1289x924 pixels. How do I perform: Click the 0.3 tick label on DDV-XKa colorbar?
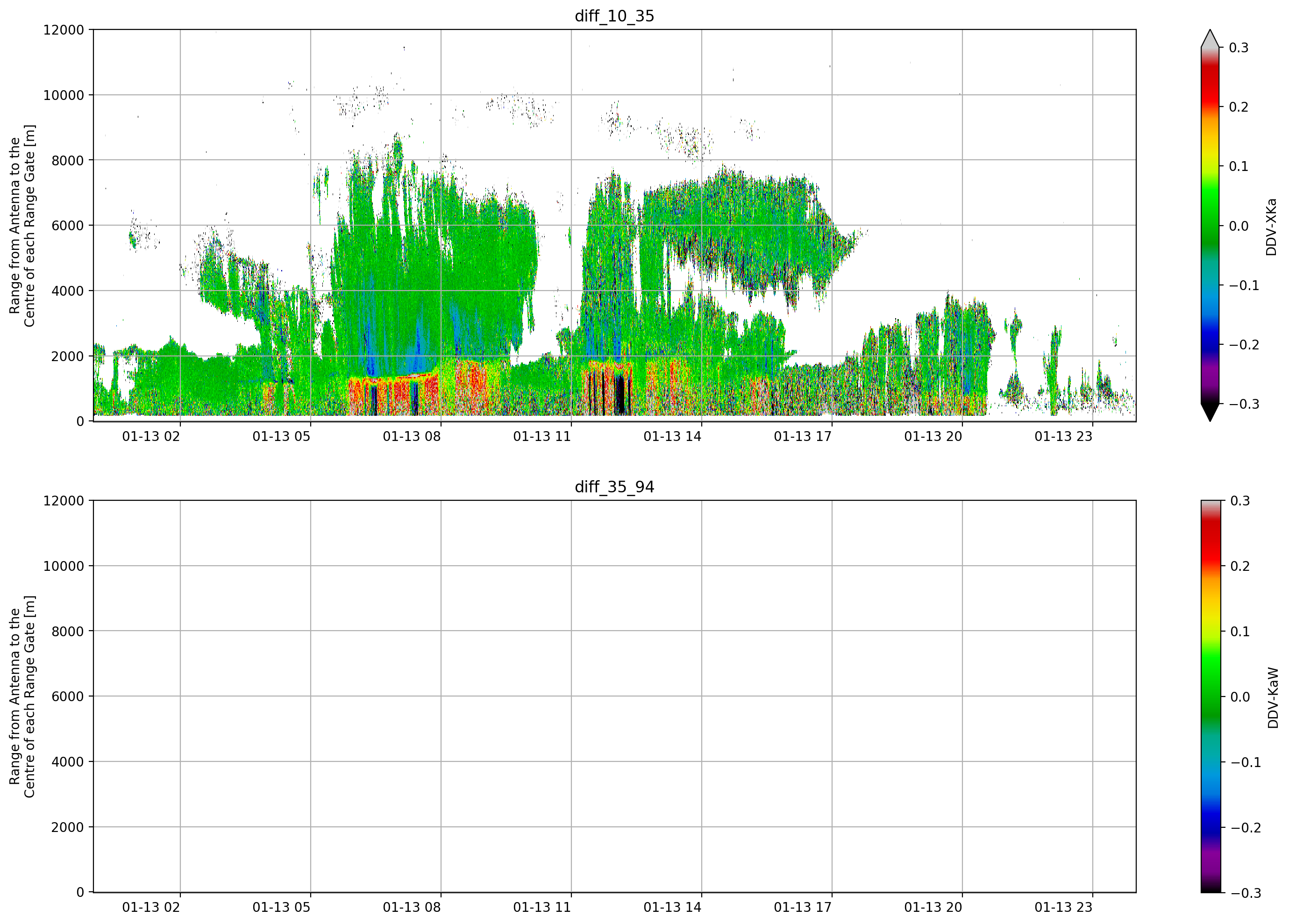tap(1239, 48)
